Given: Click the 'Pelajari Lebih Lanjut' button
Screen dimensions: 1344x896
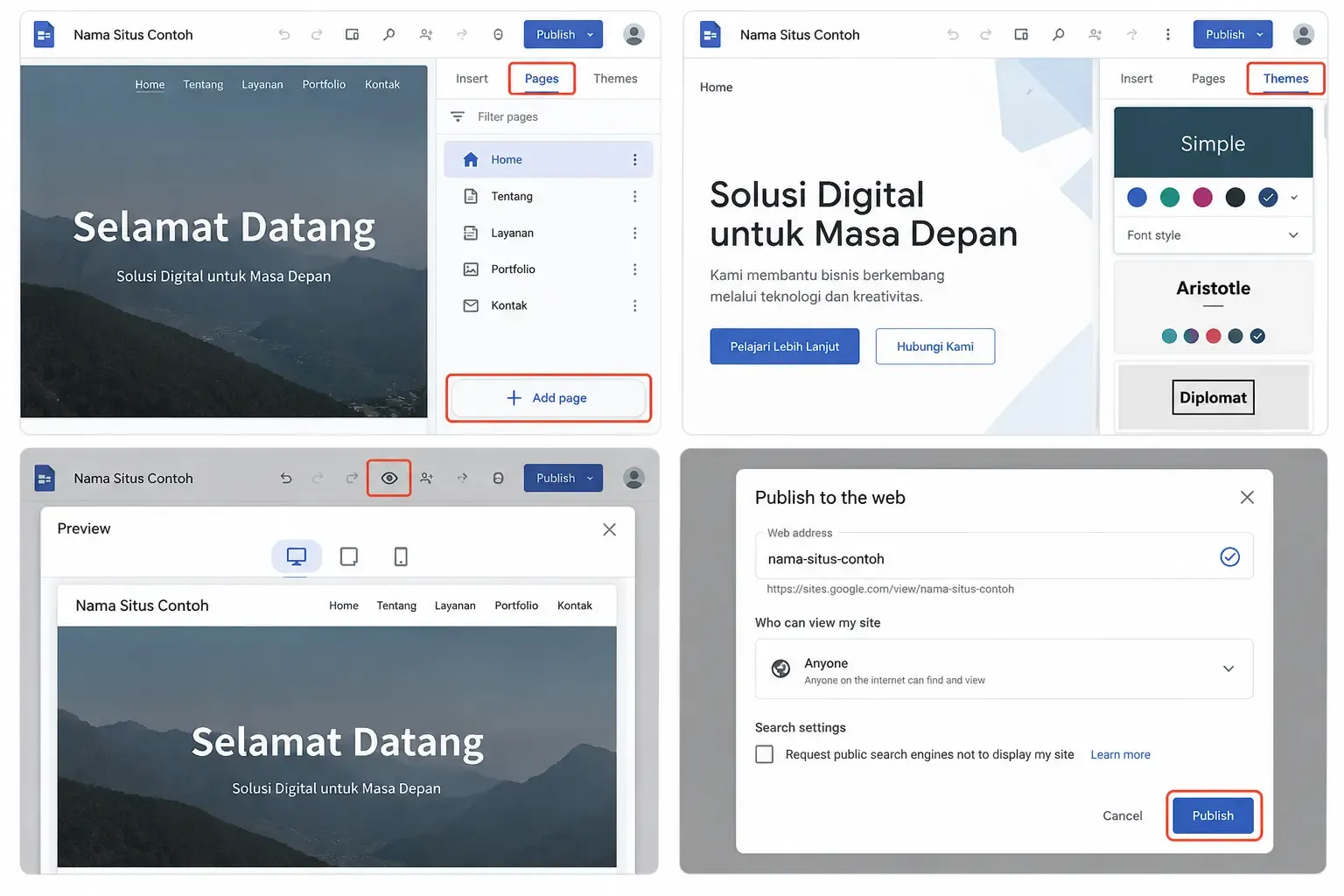Looking at the screenshot, I should [x=785, y=346].
